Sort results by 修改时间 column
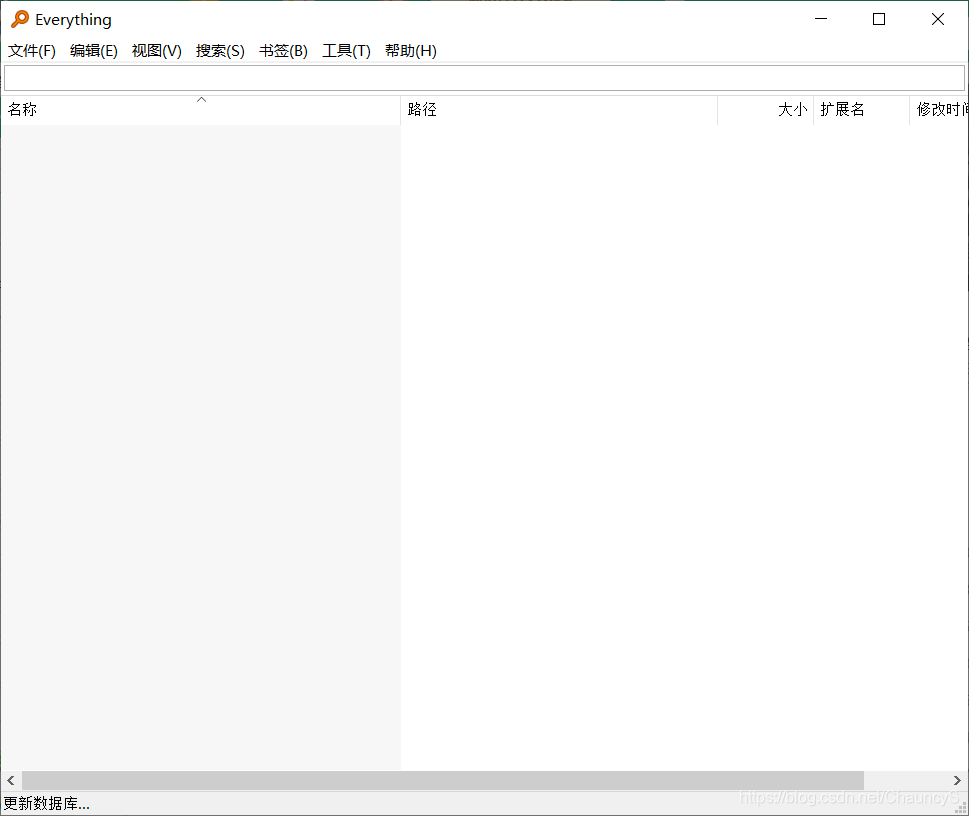Screen dimensions: 969x816 939,110
